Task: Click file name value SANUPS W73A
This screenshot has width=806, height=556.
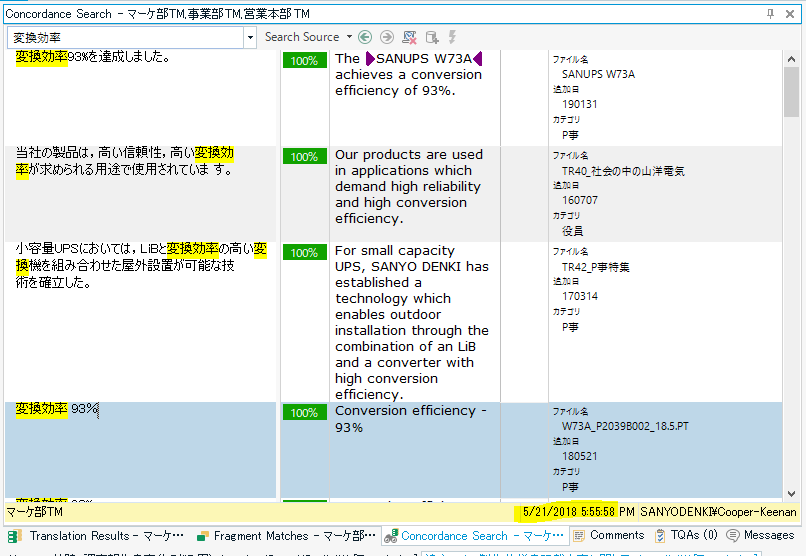Action: pos(598,74)
